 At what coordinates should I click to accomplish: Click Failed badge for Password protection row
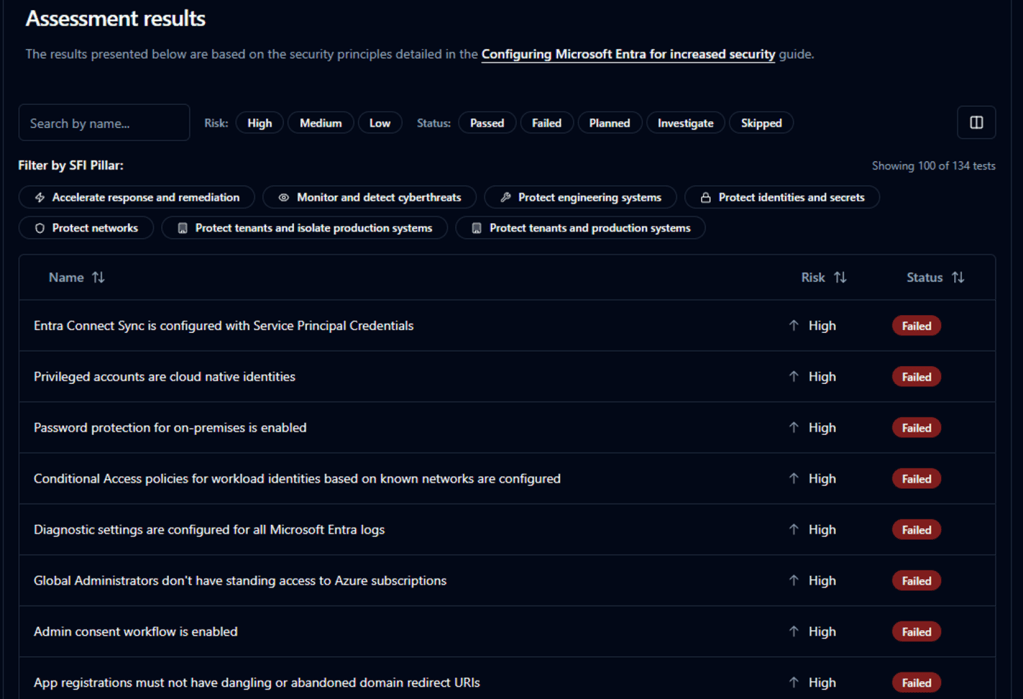(x=916, y=428)
